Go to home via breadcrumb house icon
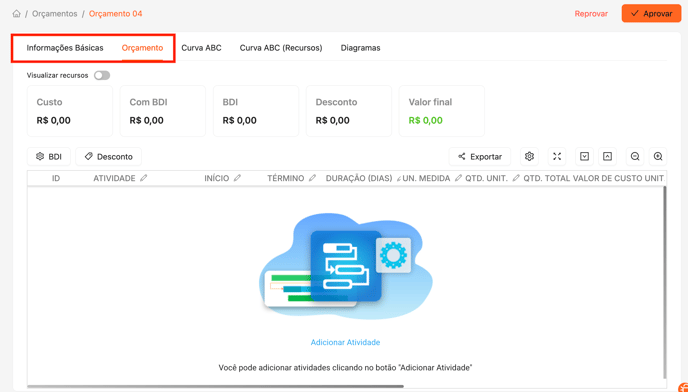The width and height of the screenshot is (688, 392). point(17,14)
